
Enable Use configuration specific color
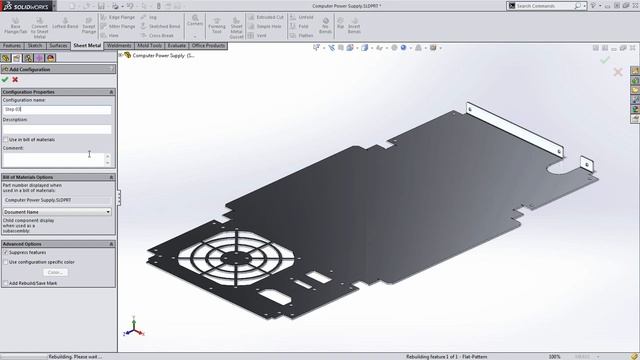[x=6, y=262]
